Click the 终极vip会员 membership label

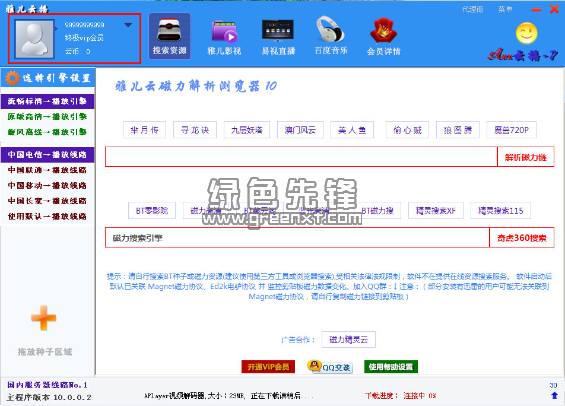84,38
